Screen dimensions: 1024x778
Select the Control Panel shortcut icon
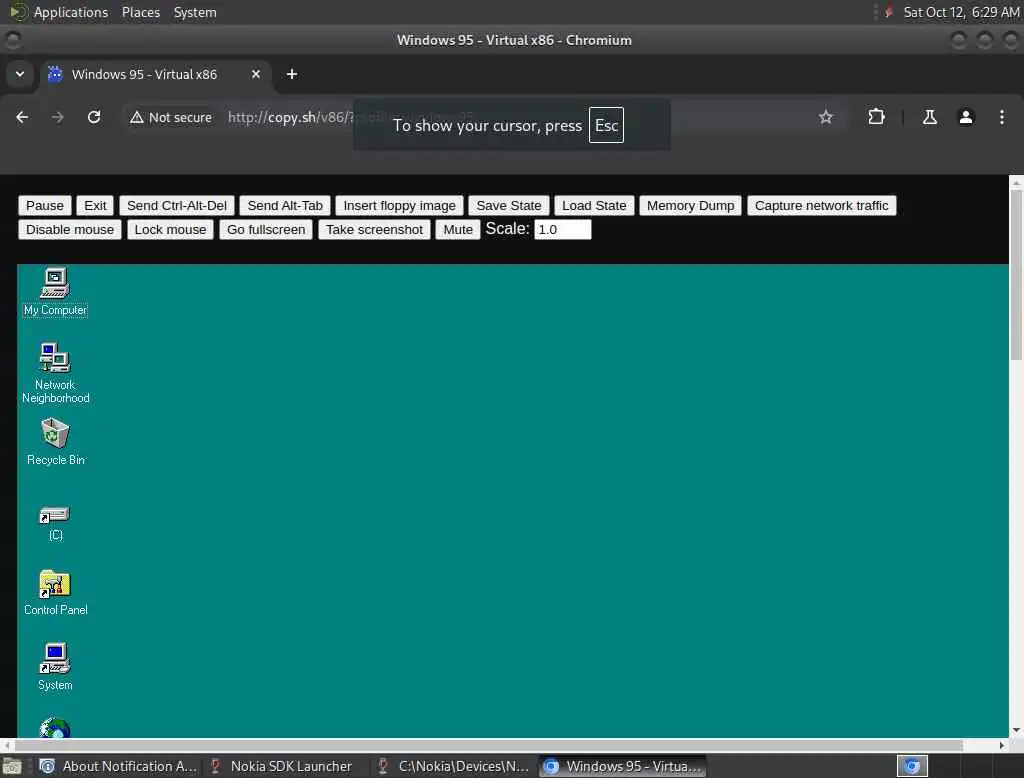coord(56,592)
